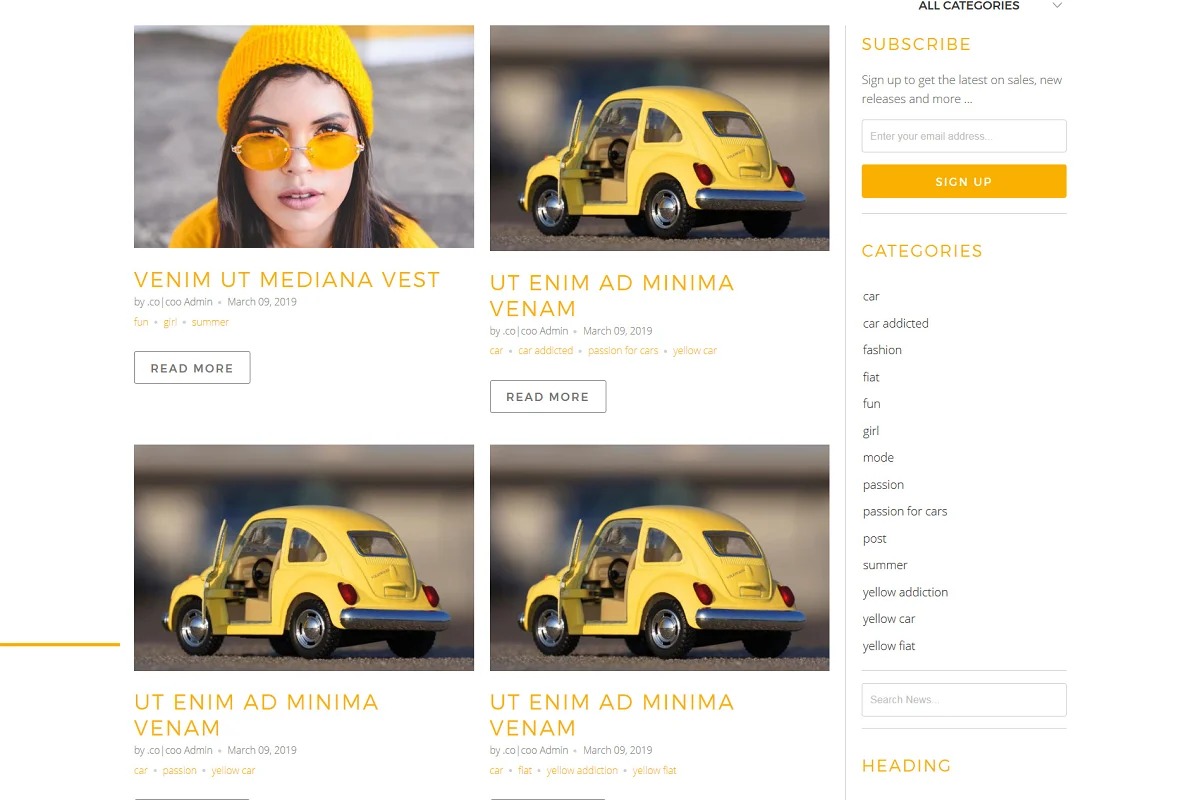This screenshot has height=800, width=1200.
Task: Click the yellow addiction tag under a post
Action: [582, 770]
